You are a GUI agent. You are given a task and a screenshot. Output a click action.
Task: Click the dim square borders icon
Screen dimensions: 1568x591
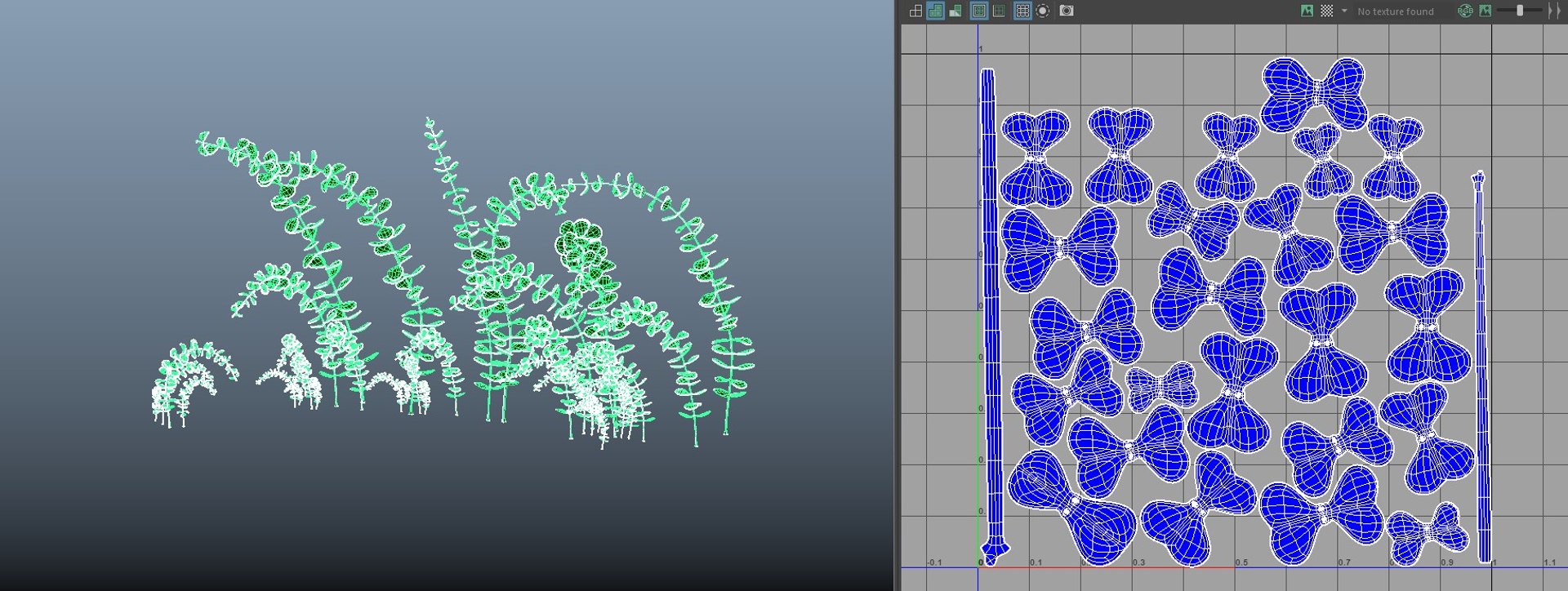pyautogui.click(x=999, y=11)
